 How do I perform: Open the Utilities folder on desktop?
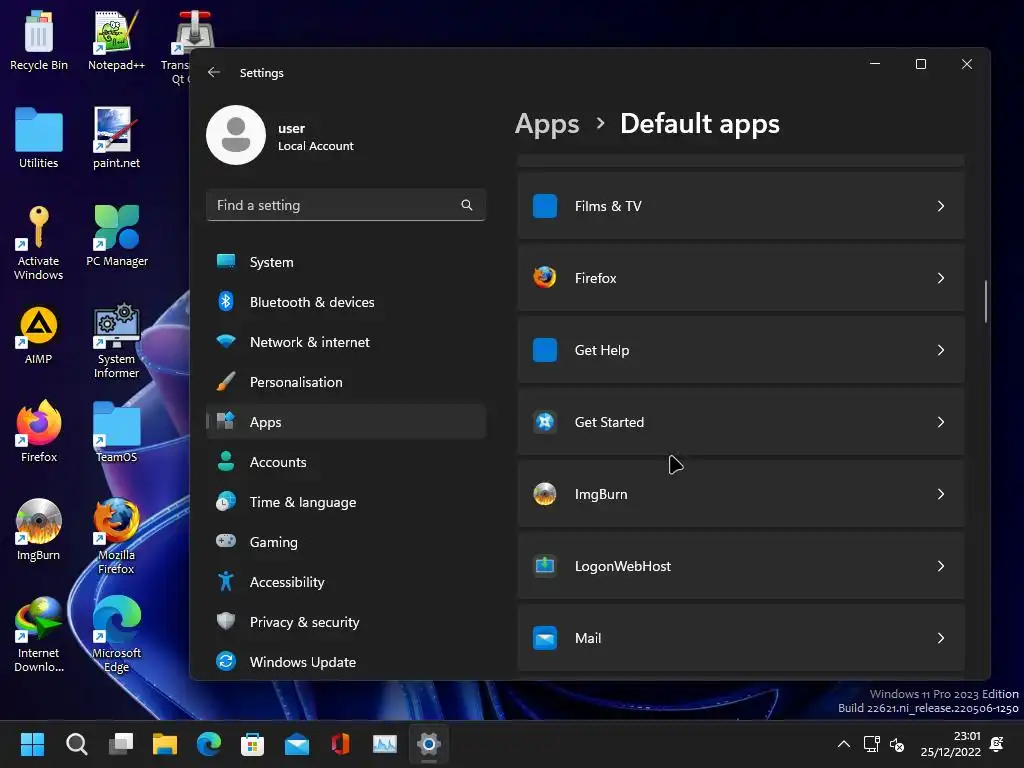coord(39,138)
